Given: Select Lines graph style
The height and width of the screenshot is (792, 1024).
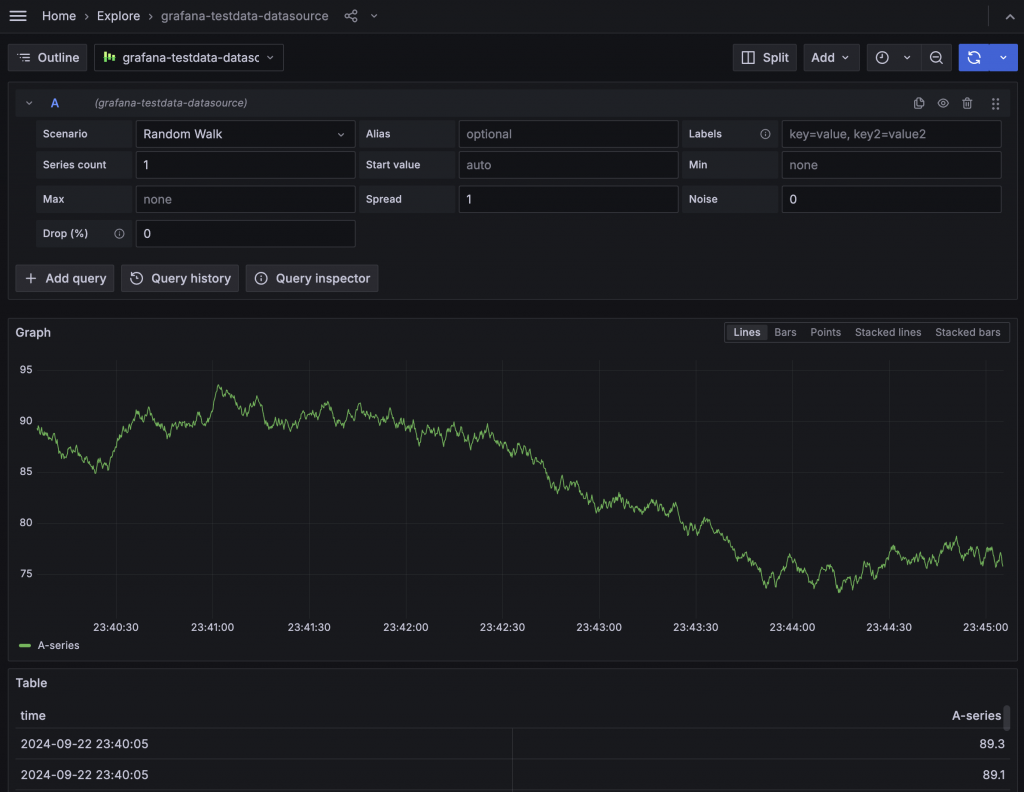Looking at the screenshot, I should pos(746,332).
